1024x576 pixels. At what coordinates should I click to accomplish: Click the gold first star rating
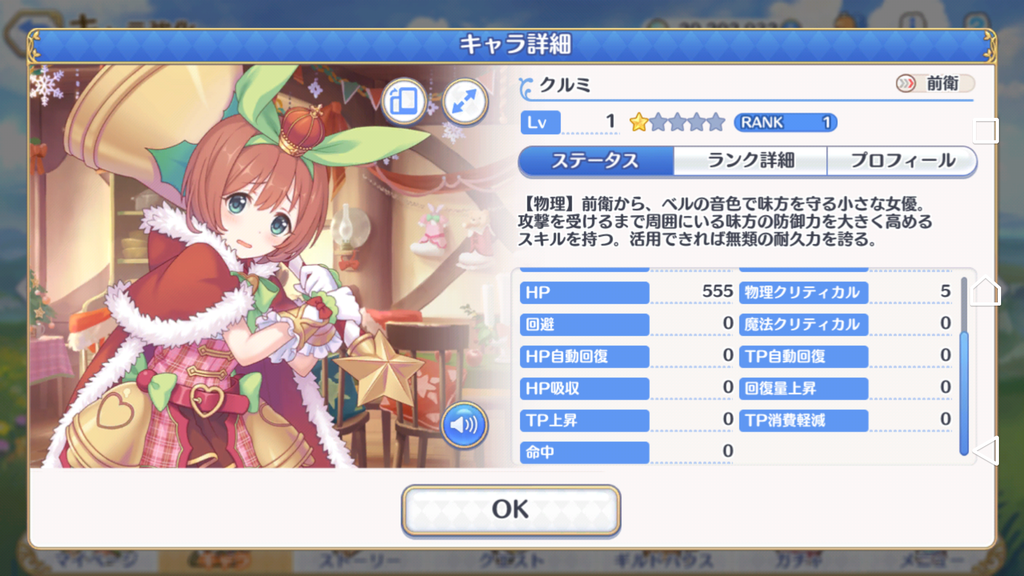639,122
